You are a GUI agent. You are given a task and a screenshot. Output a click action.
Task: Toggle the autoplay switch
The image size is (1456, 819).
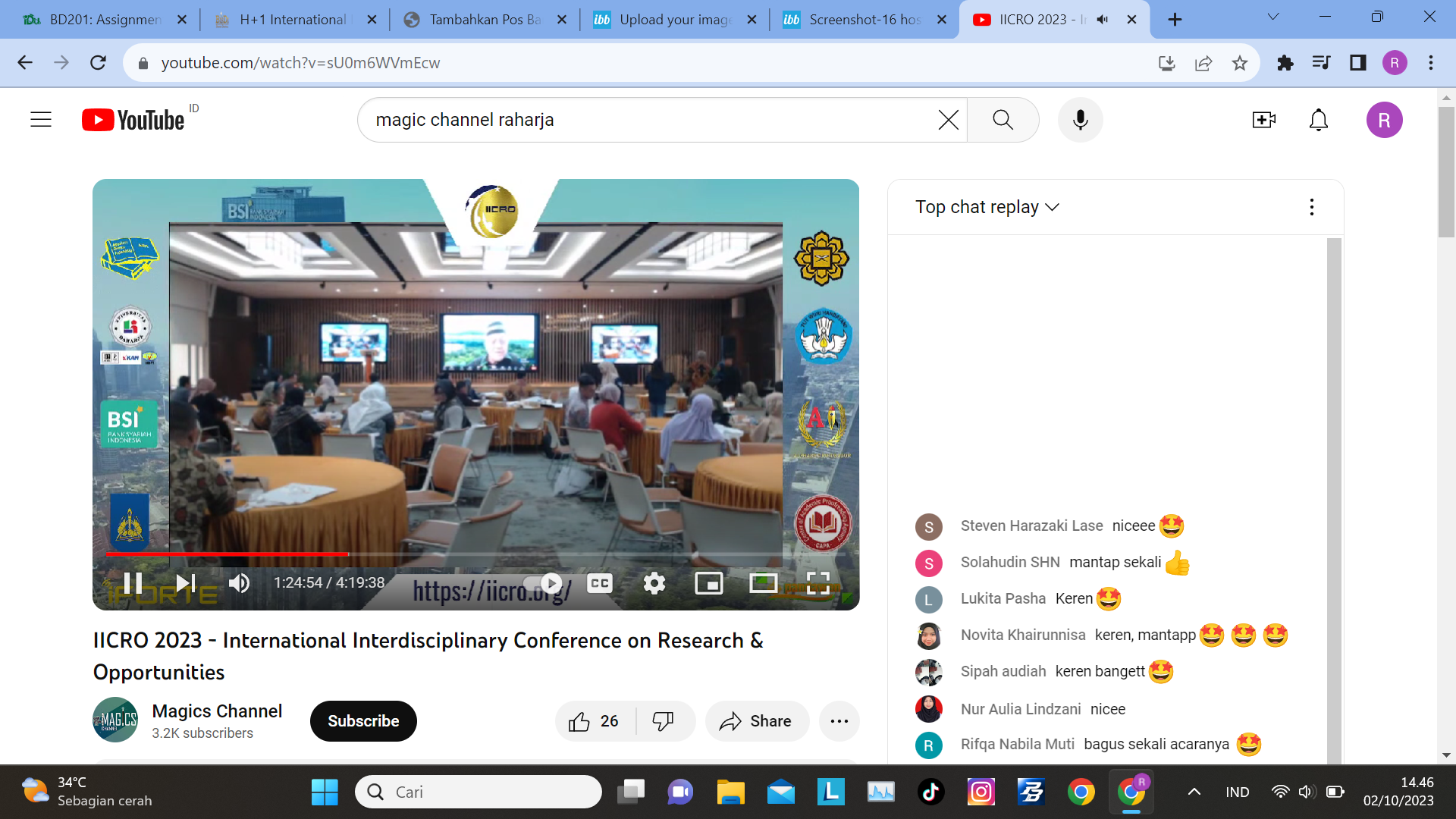tap(543, 582)
